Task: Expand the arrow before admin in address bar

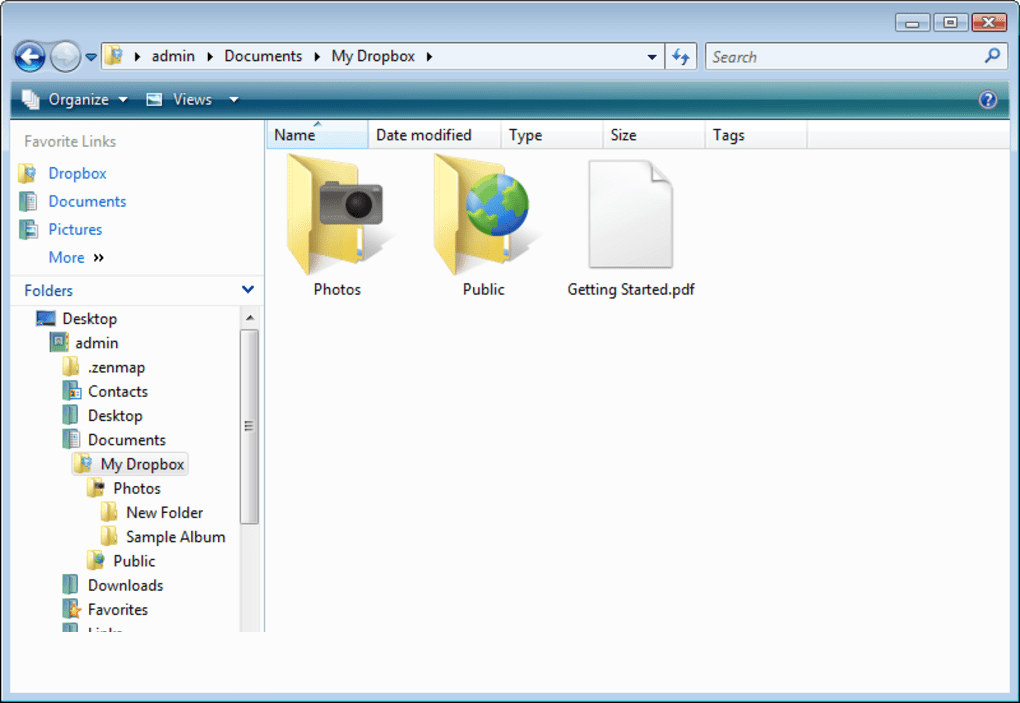Action: click(137, 57)
